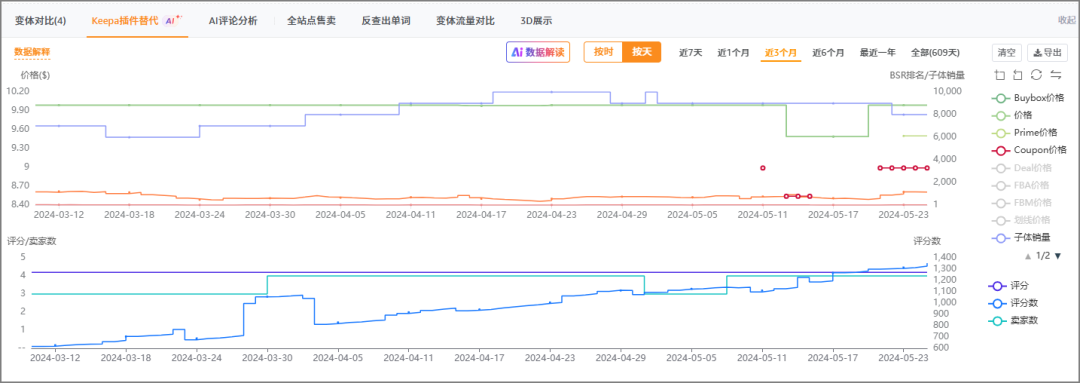Switch granularity to 按时
1080x383 pixels.
coord(603,52)
